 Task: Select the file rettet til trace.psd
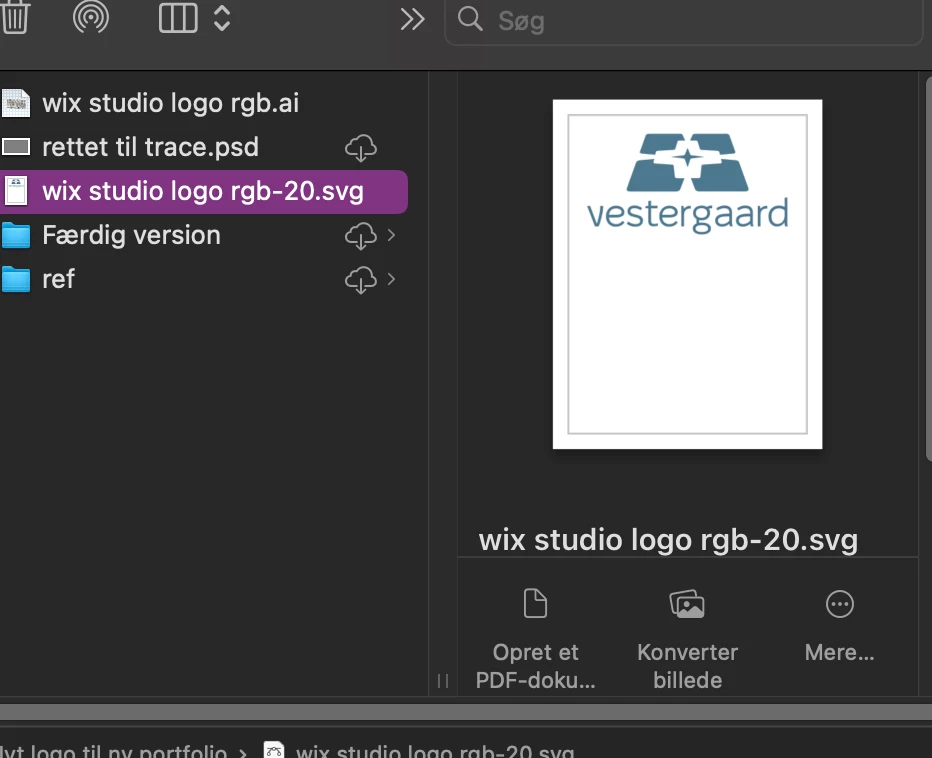point(150,147)
